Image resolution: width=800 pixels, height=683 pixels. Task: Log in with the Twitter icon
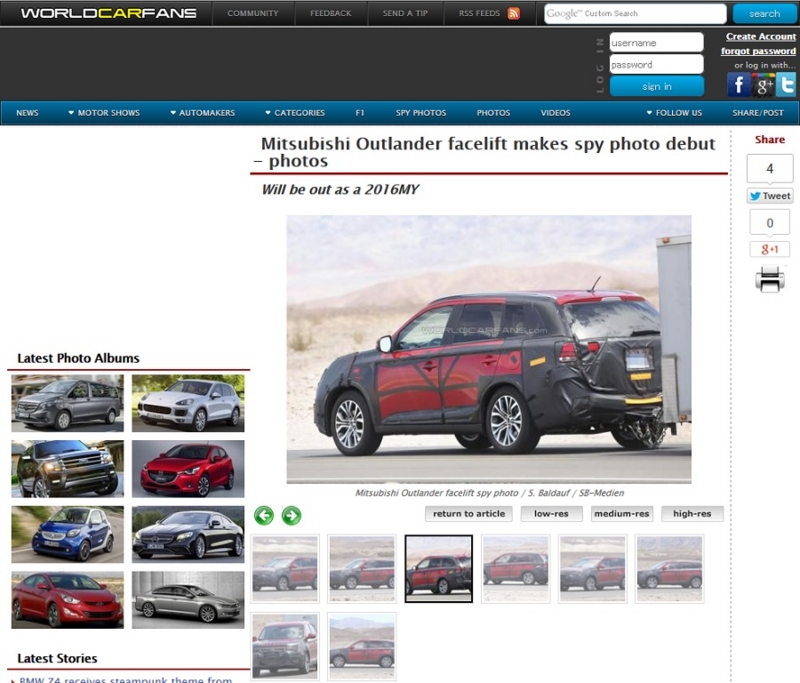786,85
